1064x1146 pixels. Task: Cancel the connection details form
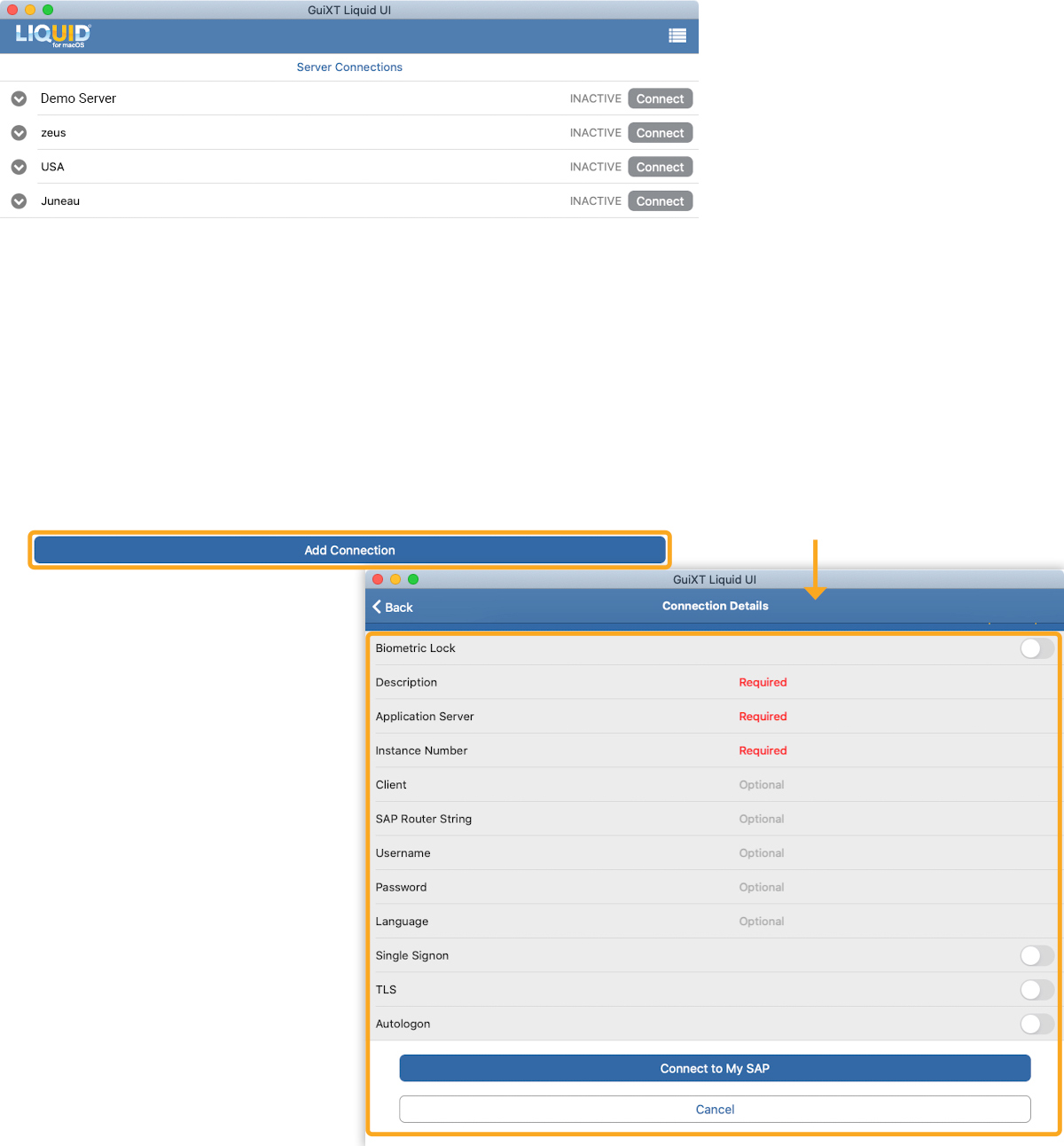(x=715, y=1109)
